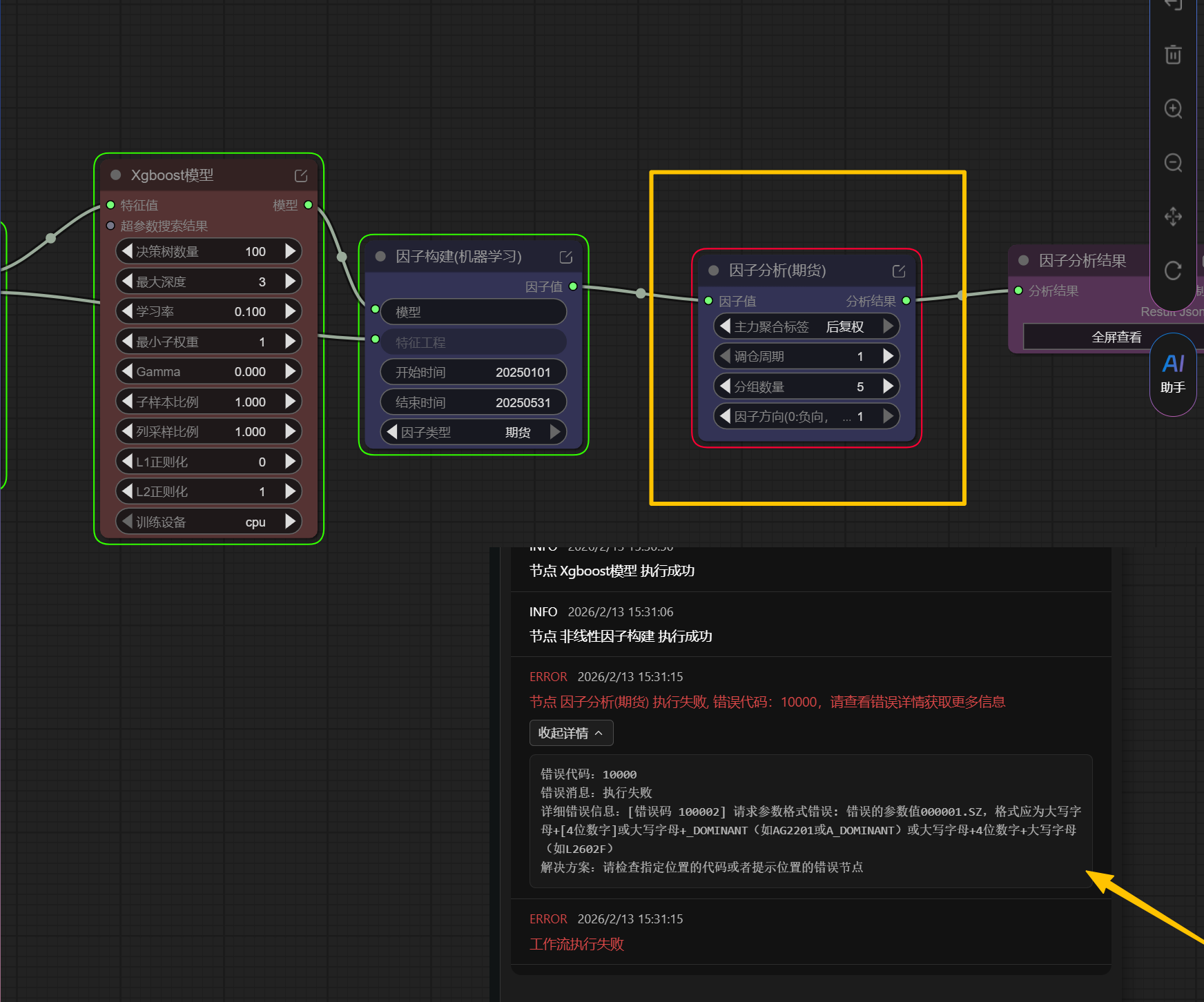Open edit icon on Xgboost模型 node
1204x1002 pixels.
coord(301,176)
